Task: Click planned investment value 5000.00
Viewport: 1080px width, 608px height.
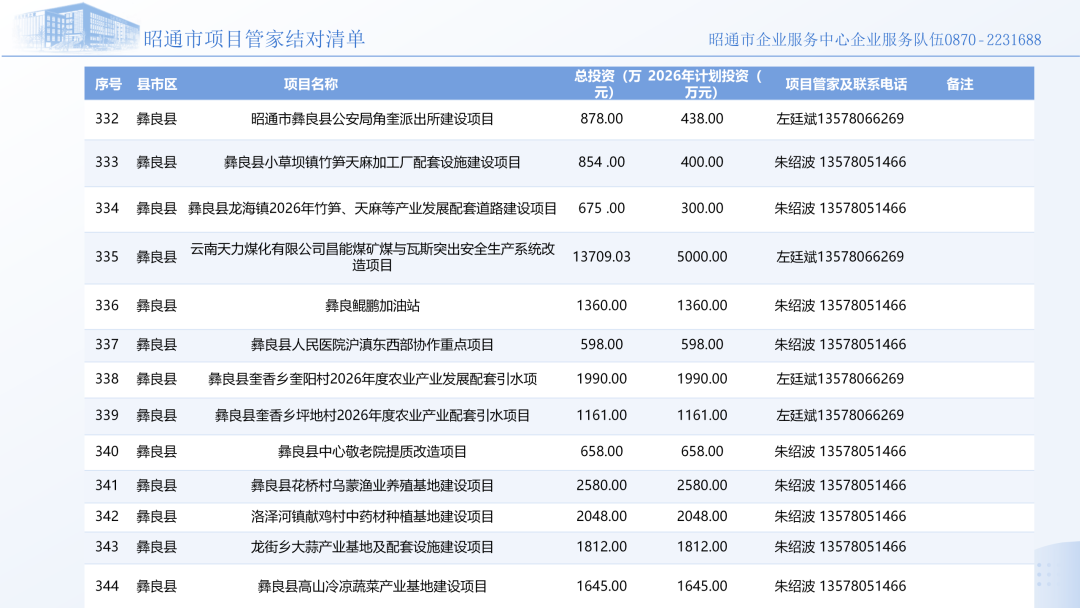Action: point(702,256)
